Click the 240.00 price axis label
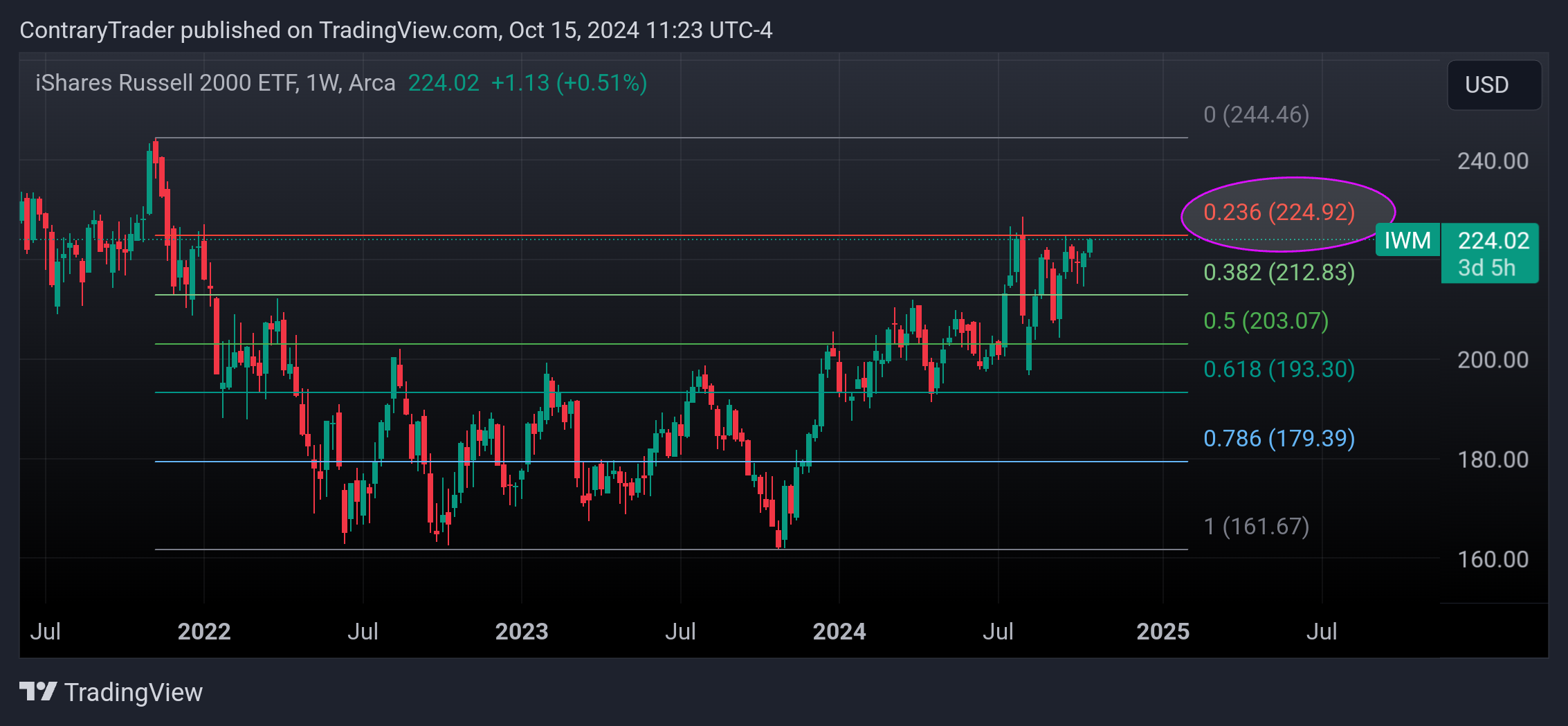Viewport: 1568px width, 726px height. 1493,161
